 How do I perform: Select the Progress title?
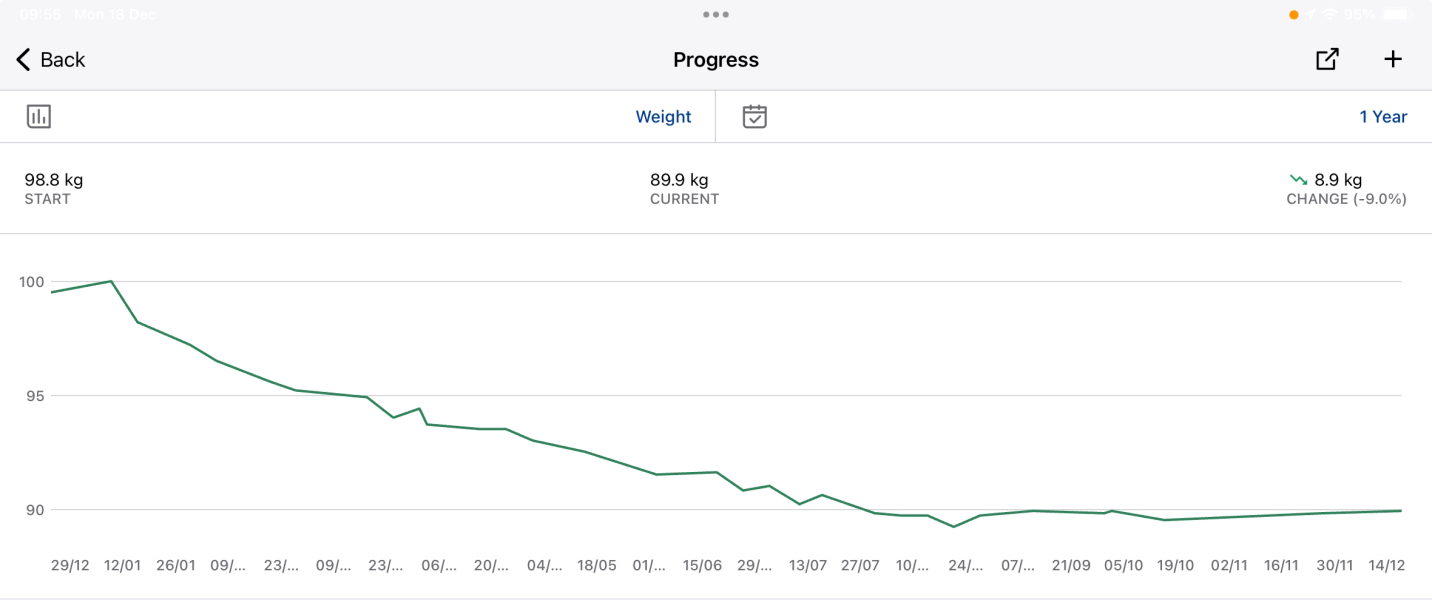coord(716,59)
